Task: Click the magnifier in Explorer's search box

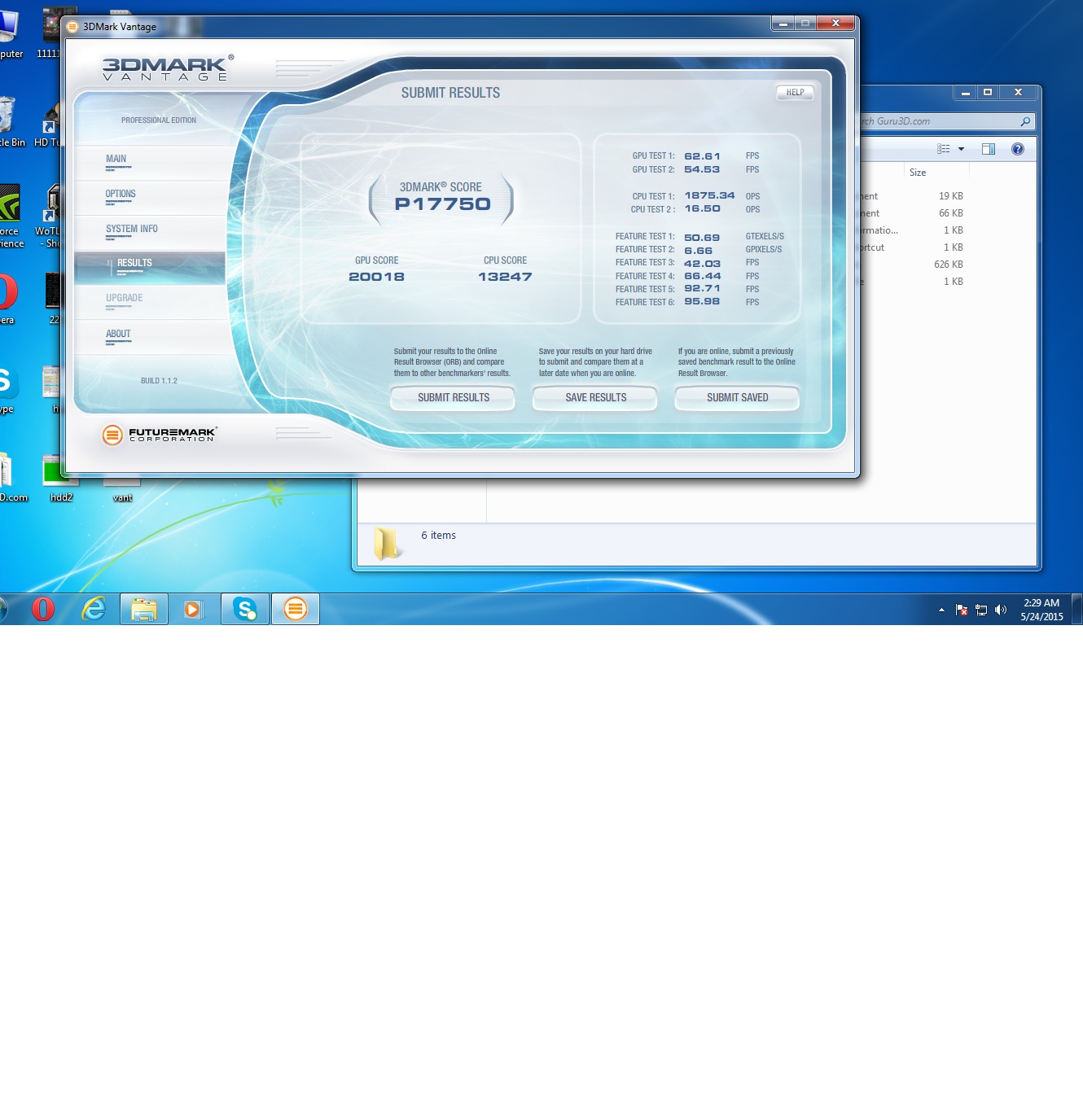Action: tap(1025, 121)
